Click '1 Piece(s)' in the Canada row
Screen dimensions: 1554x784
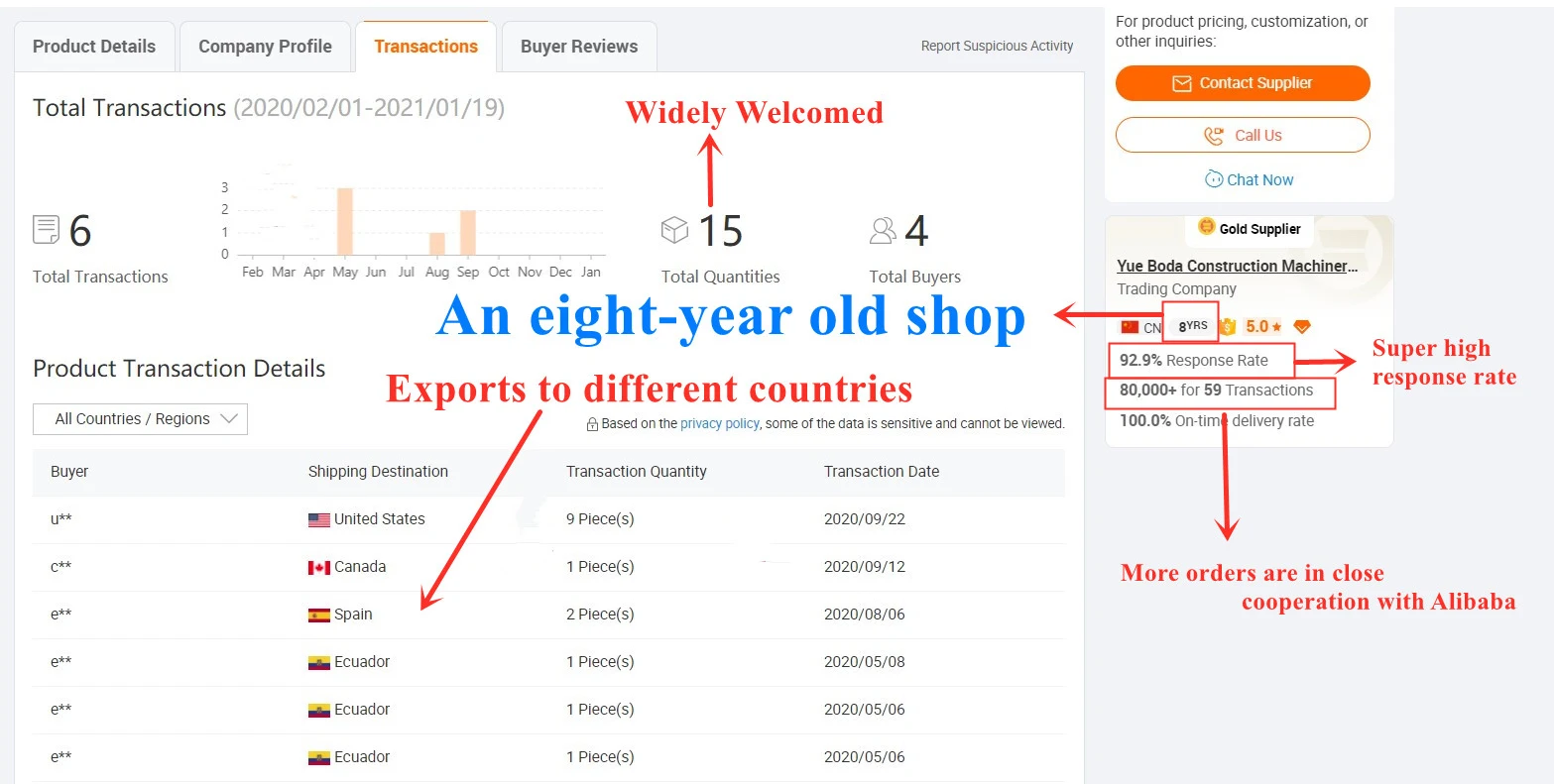[x=600, y=567]
